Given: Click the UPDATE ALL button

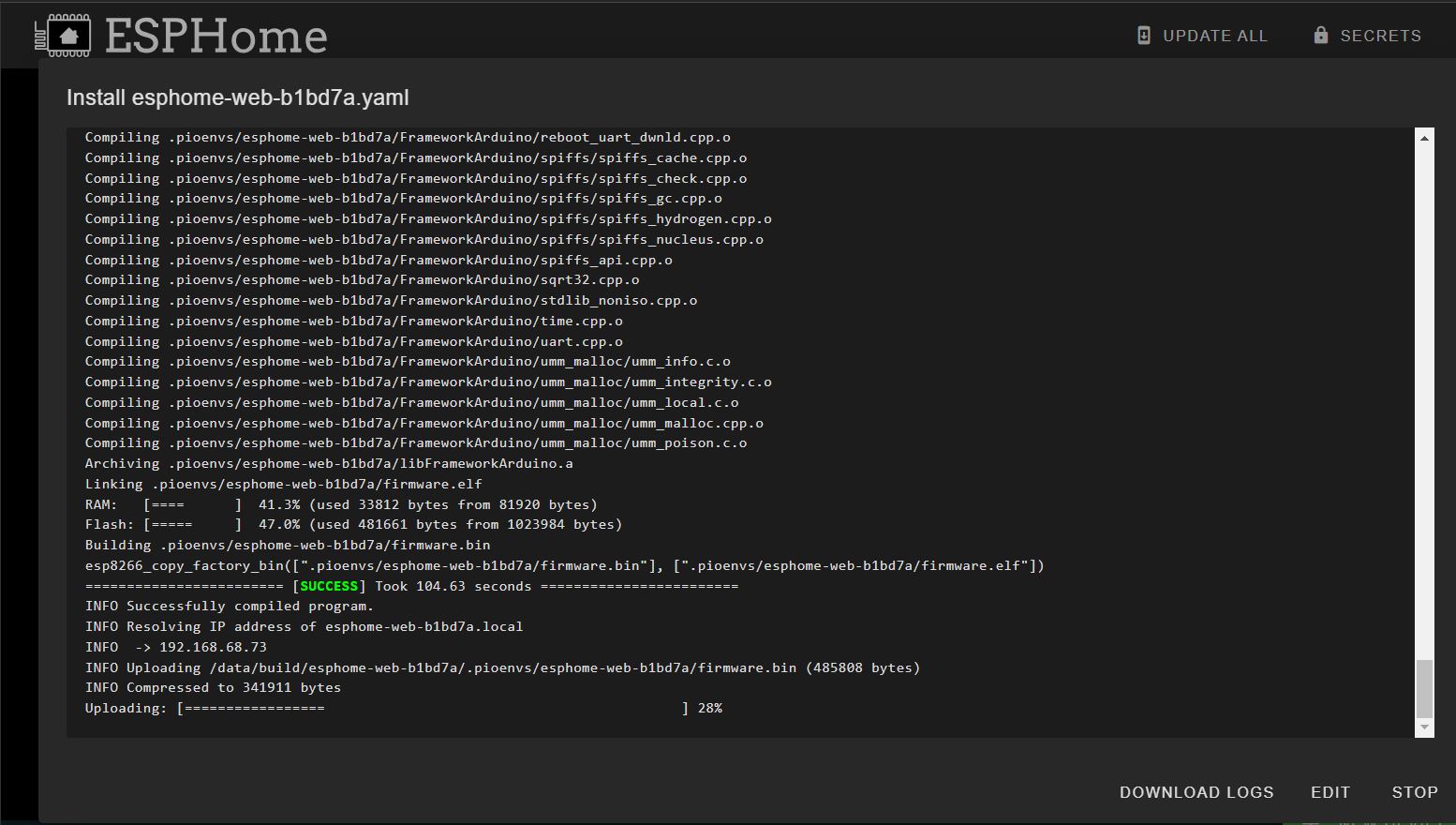Looking at the screenshot, I should pyautogui.click(x=1202, y=36).
